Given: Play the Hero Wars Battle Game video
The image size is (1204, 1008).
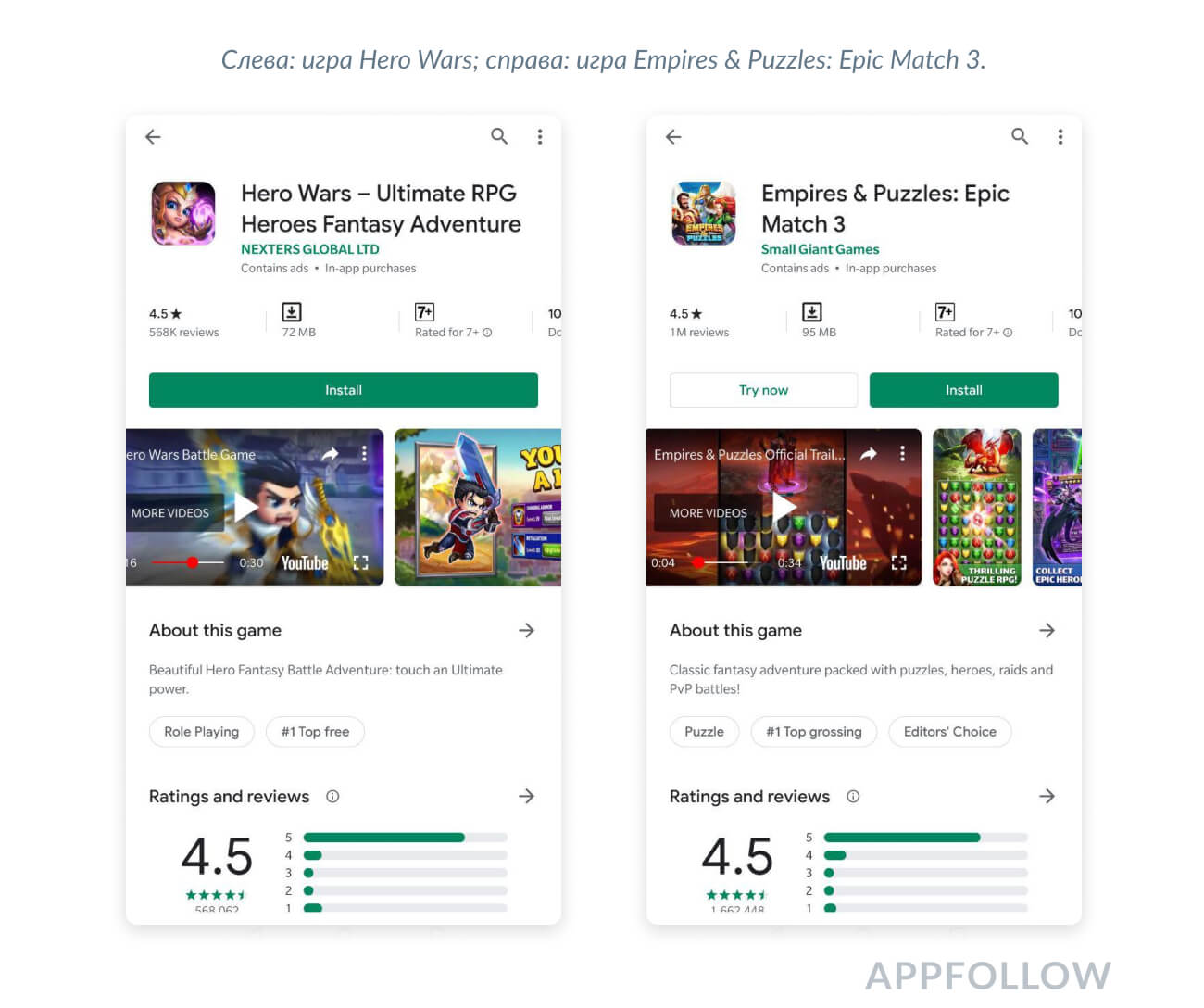Looking at the screenshot, I should click(x=246, y=507).
